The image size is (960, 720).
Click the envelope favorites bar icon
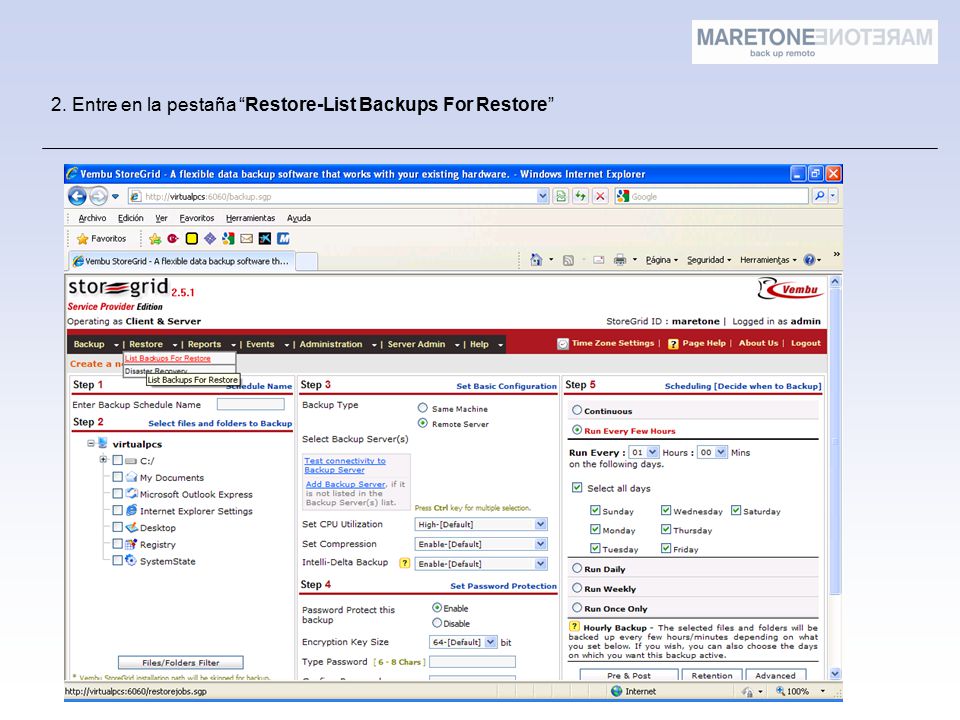[247, 239]
